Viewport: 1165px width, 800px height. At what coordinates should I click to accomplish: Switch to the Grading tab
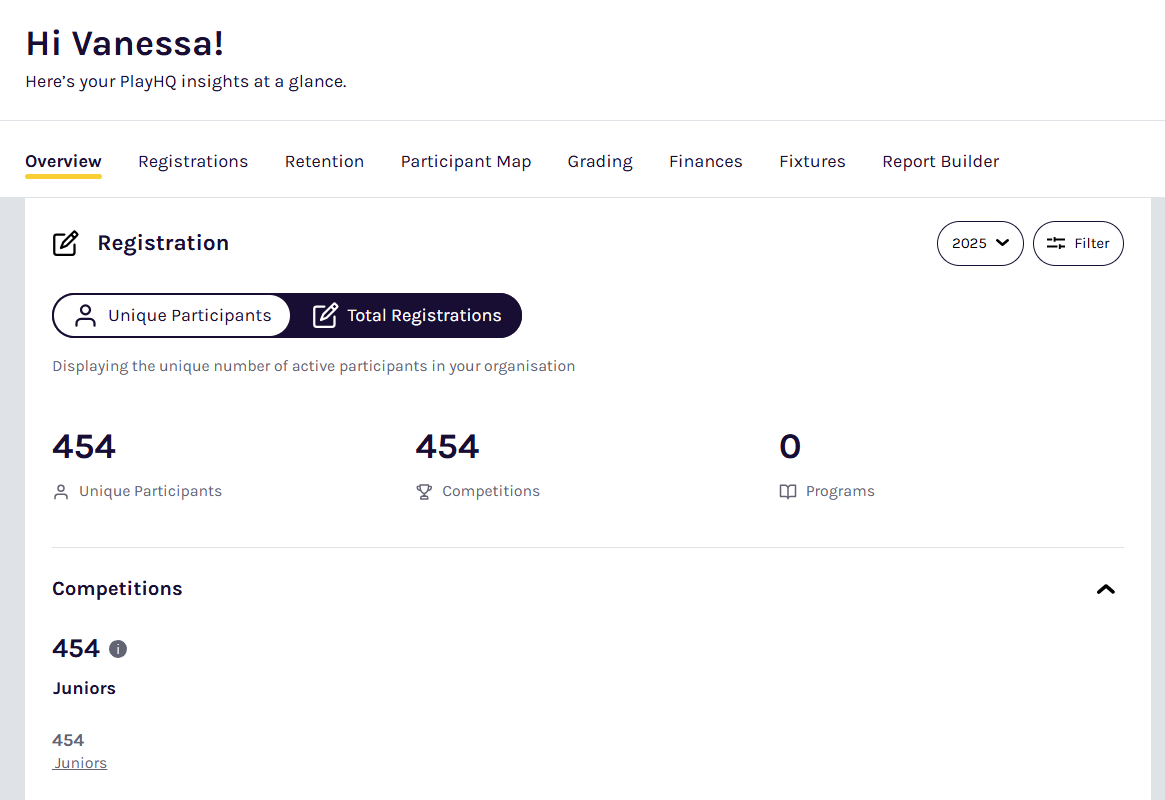[600, 162]
